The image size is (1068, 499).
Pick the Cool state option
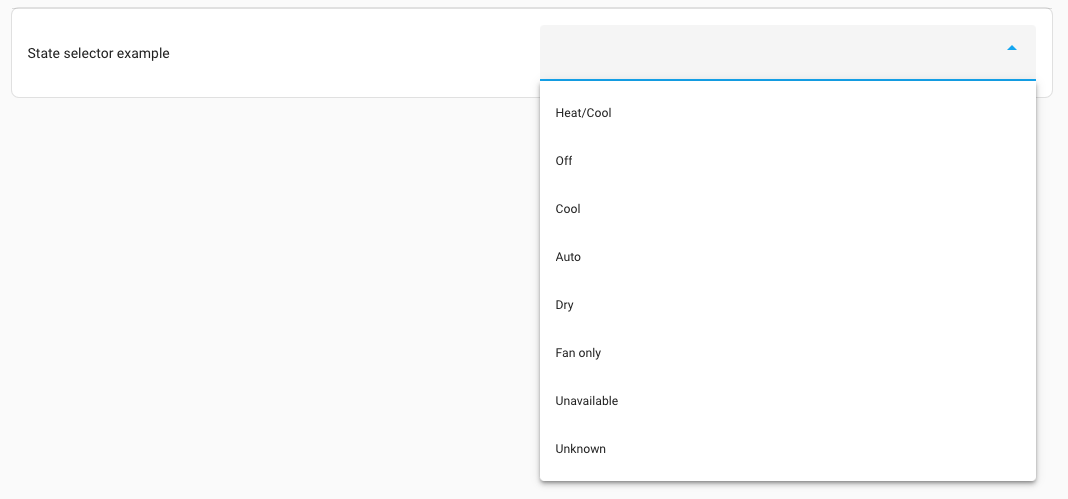(x=568, y=209)
